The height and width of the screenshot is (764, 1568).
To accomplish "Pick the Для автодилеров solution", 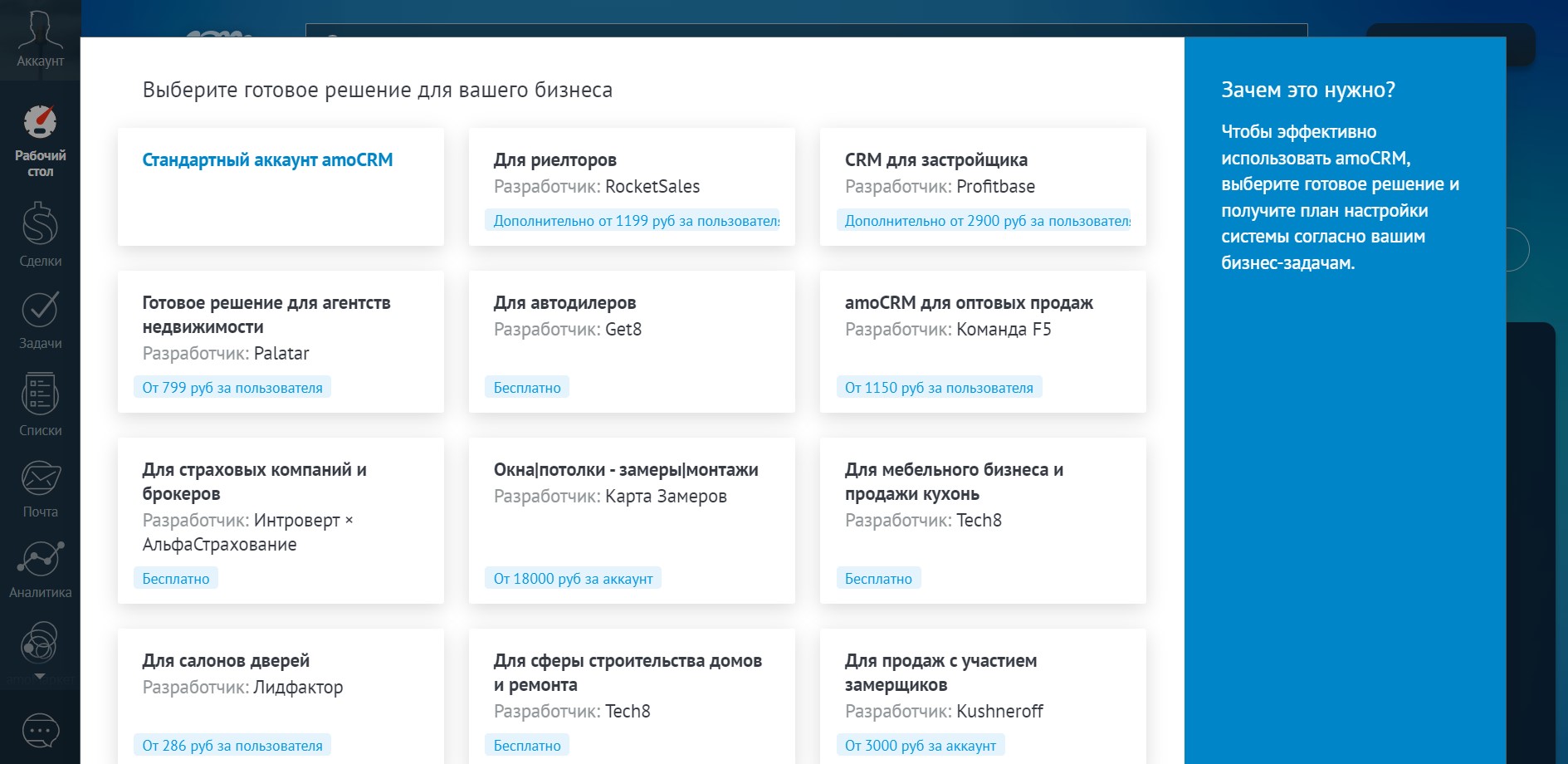I will (x=632, y=341).
